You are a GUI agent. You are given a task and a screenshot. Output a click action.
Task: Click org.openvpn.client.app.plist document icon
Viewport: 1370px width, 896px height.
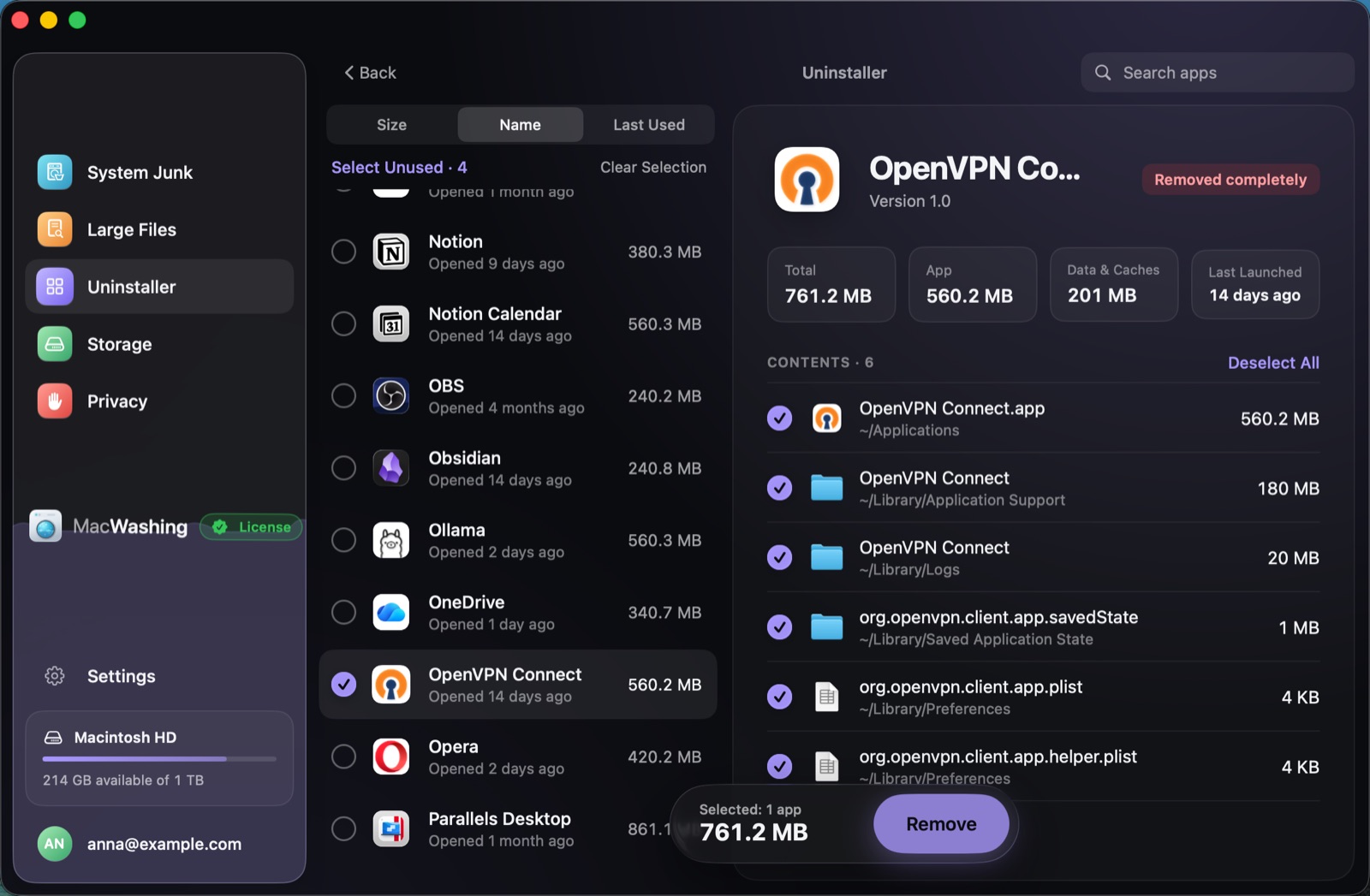[826, 697]
